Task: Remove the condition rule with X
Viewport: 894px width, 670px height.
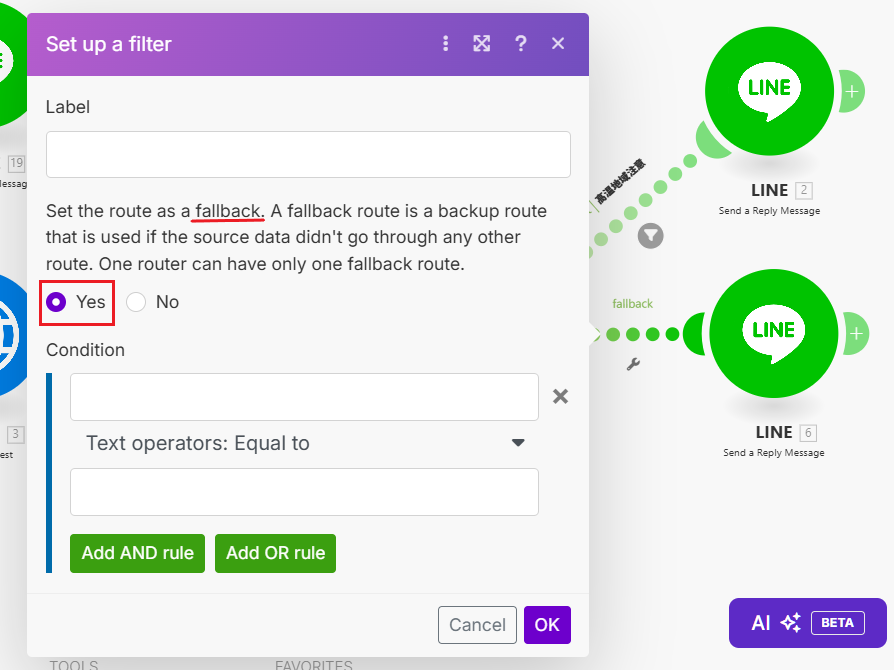Action: [560, 396]
